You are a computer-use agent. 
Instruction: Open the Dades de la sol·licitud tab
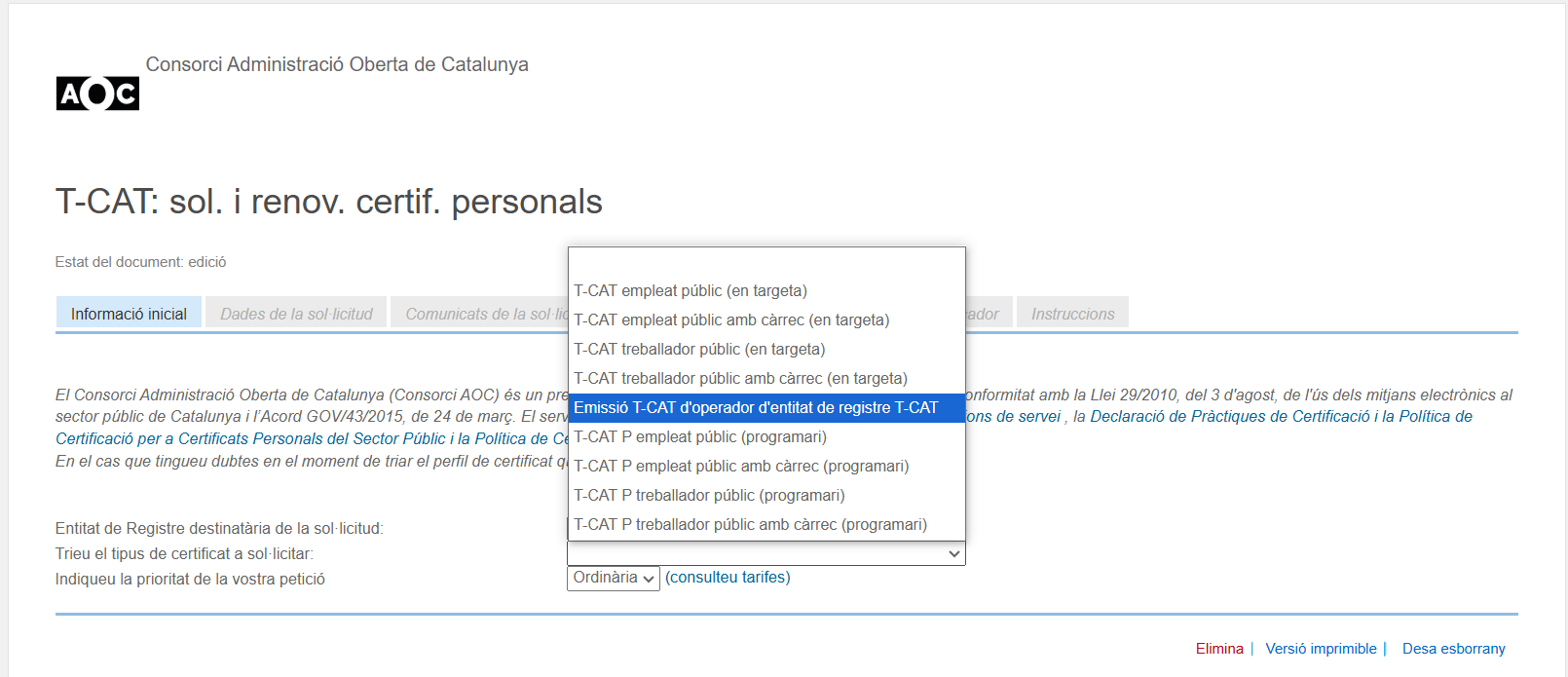click(x=296, y=314)
